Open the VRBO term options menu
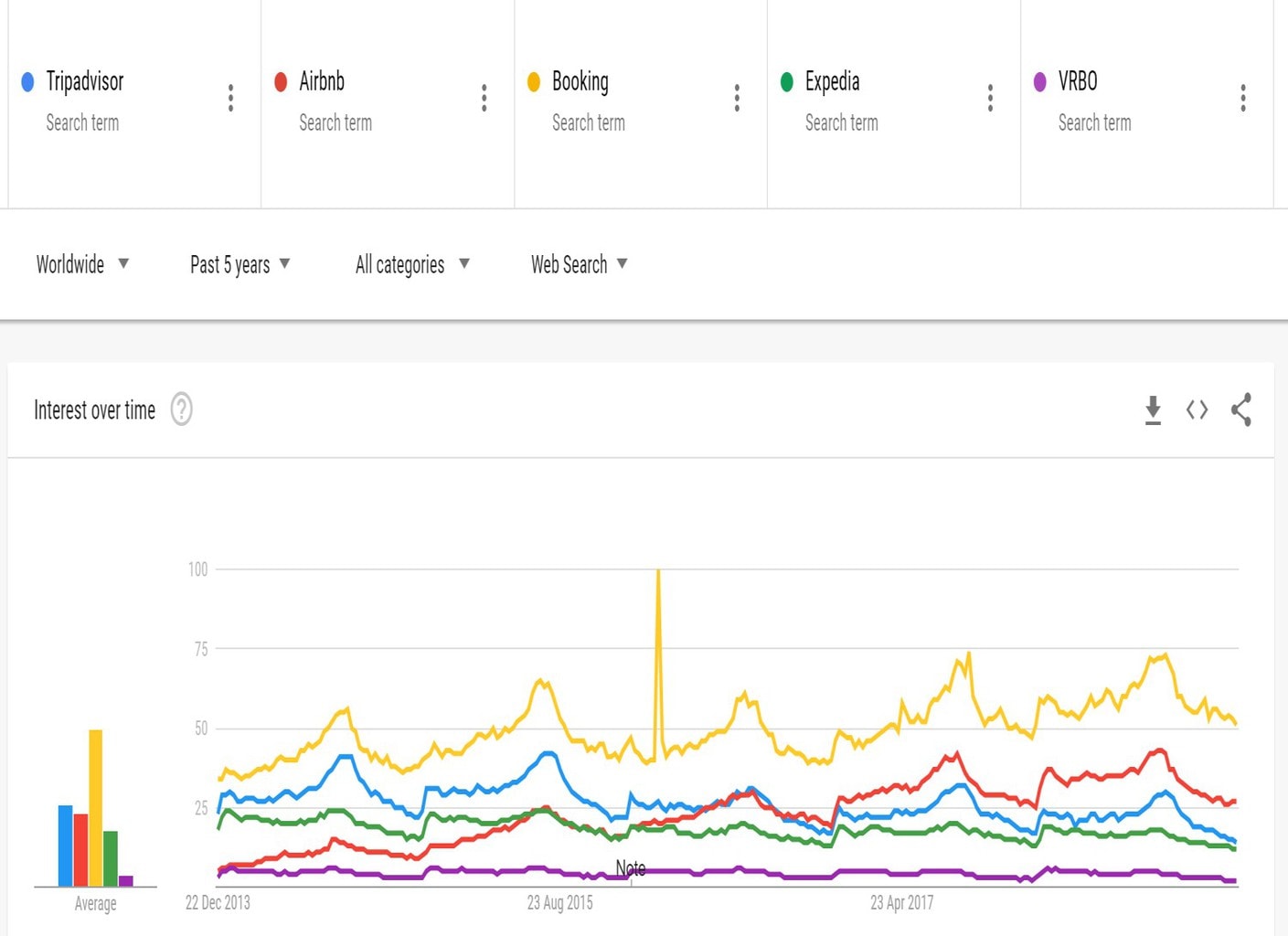The height and width of the screenshot is (936, 1288). [x=1243, y=98]
